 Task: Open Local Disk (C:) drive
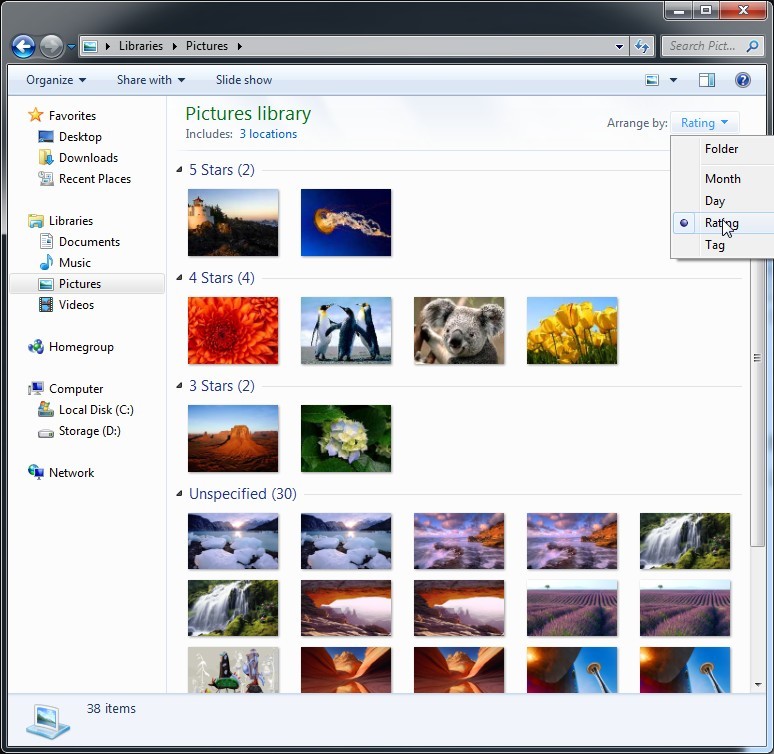(x=95, y=410)
